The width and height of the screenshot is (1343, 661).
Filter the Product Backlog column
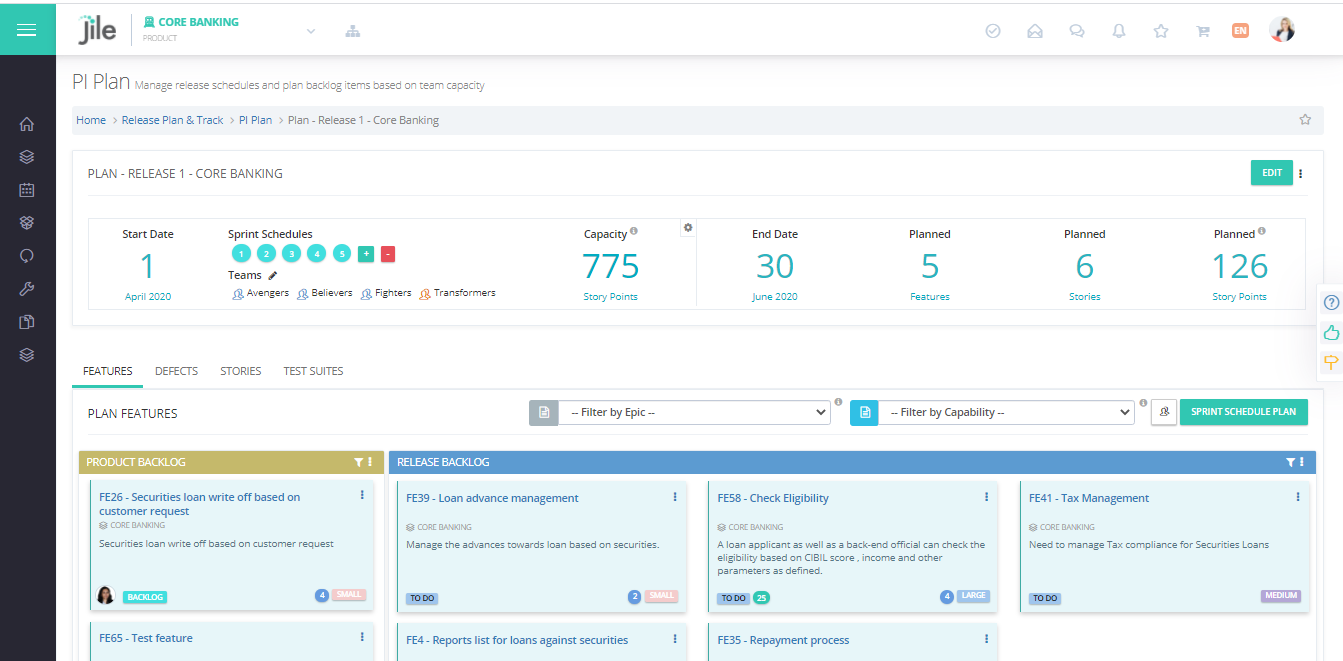[x=359, y=462]
